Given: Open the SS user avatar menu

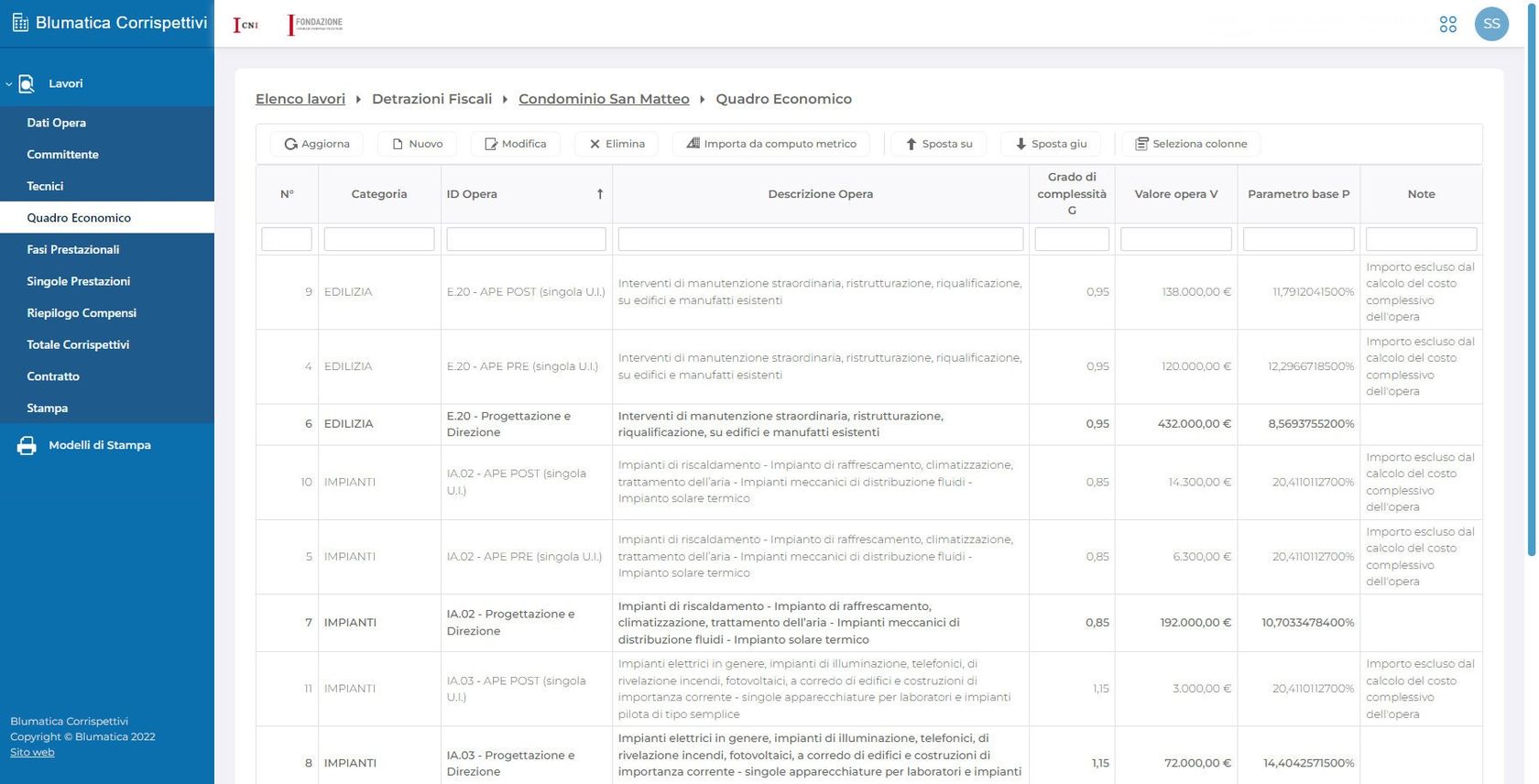Looking at the screenshot, I should [x=1490, y=24].
